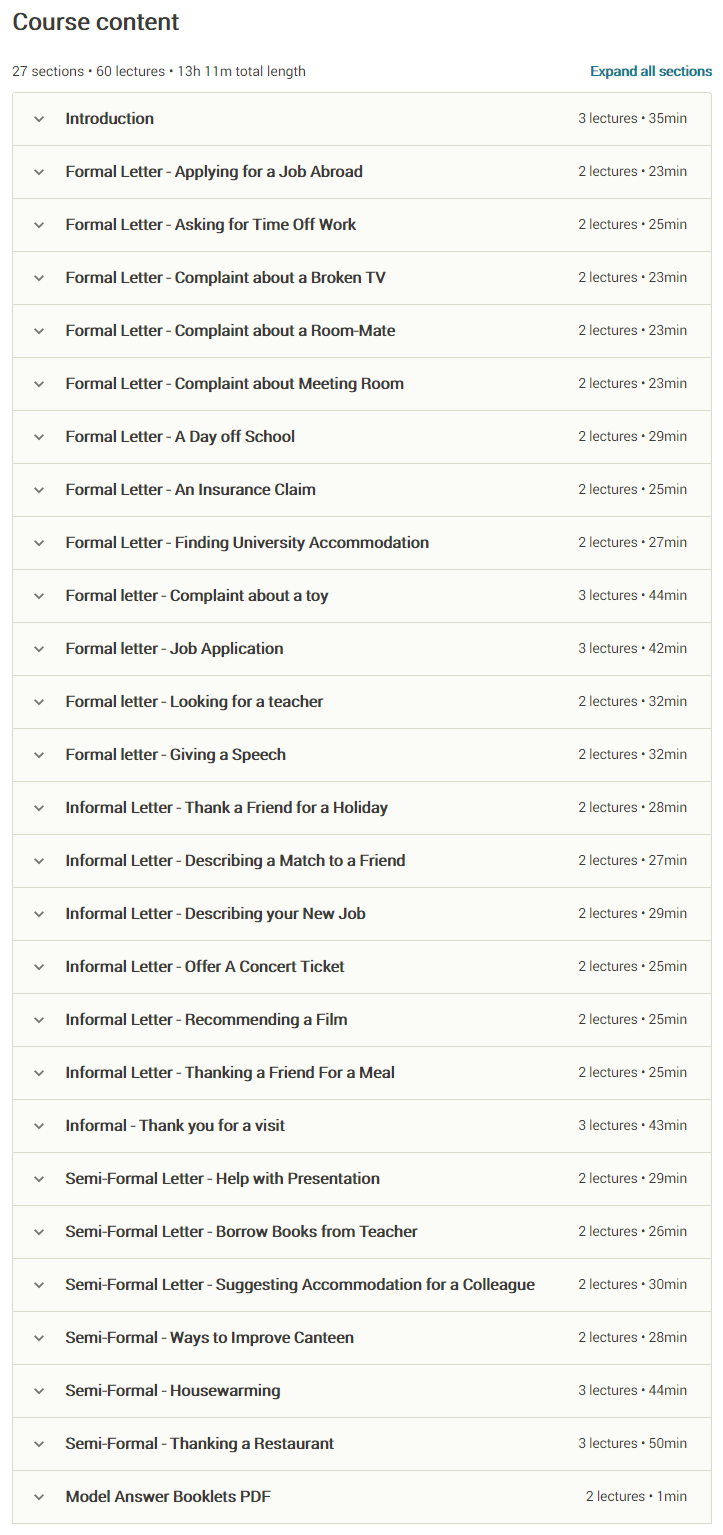723x1535 pixels.
Task: Click chevron next to Complaint about a Broken TV
Action: pyautogui.click(x=39, y=278)
